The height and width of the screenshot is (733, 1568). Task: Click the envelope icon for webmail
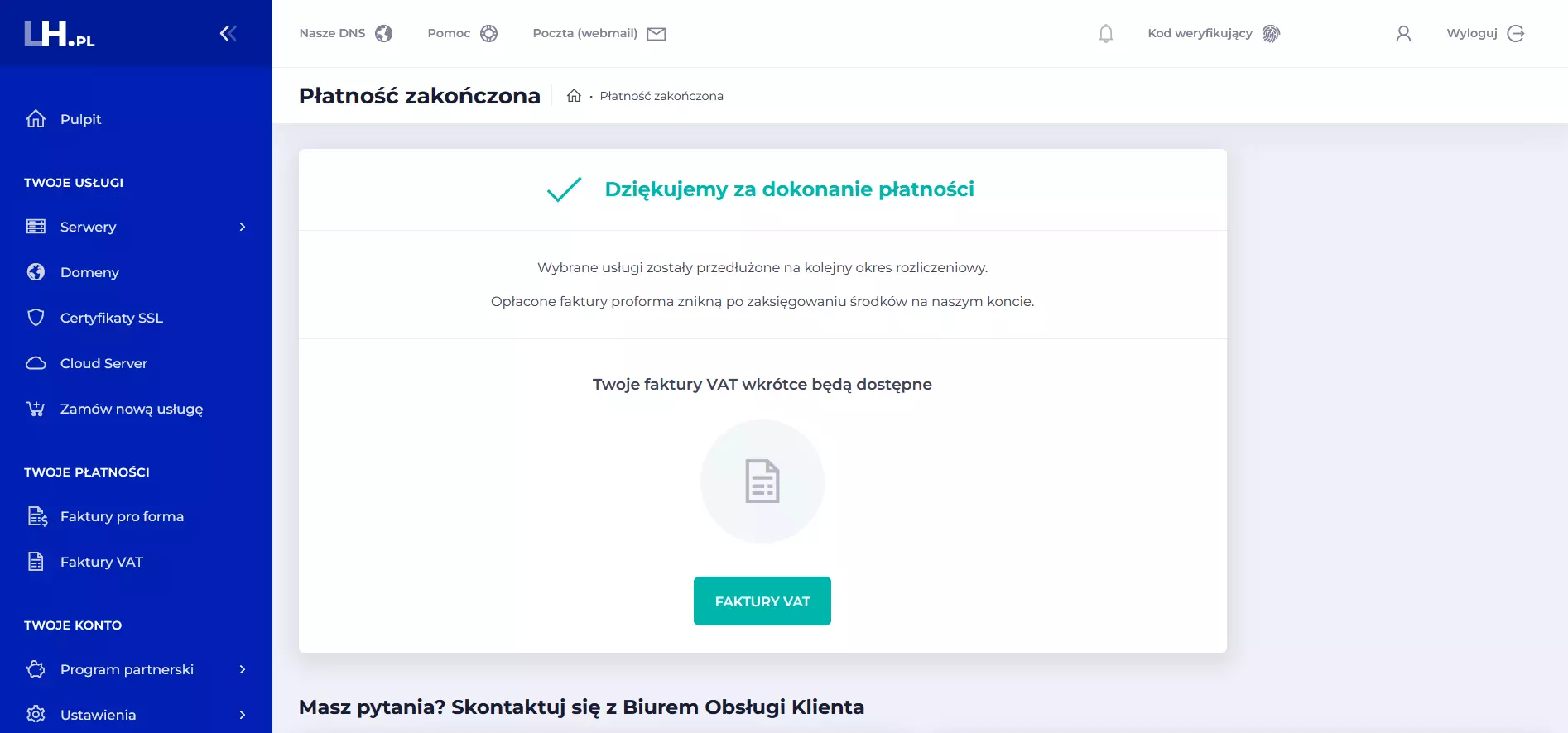point(657,33)
